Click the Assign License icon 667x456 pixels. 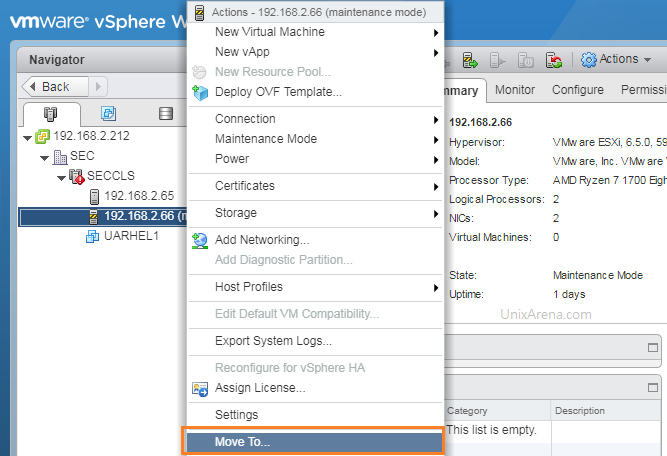tap(200, 388)
